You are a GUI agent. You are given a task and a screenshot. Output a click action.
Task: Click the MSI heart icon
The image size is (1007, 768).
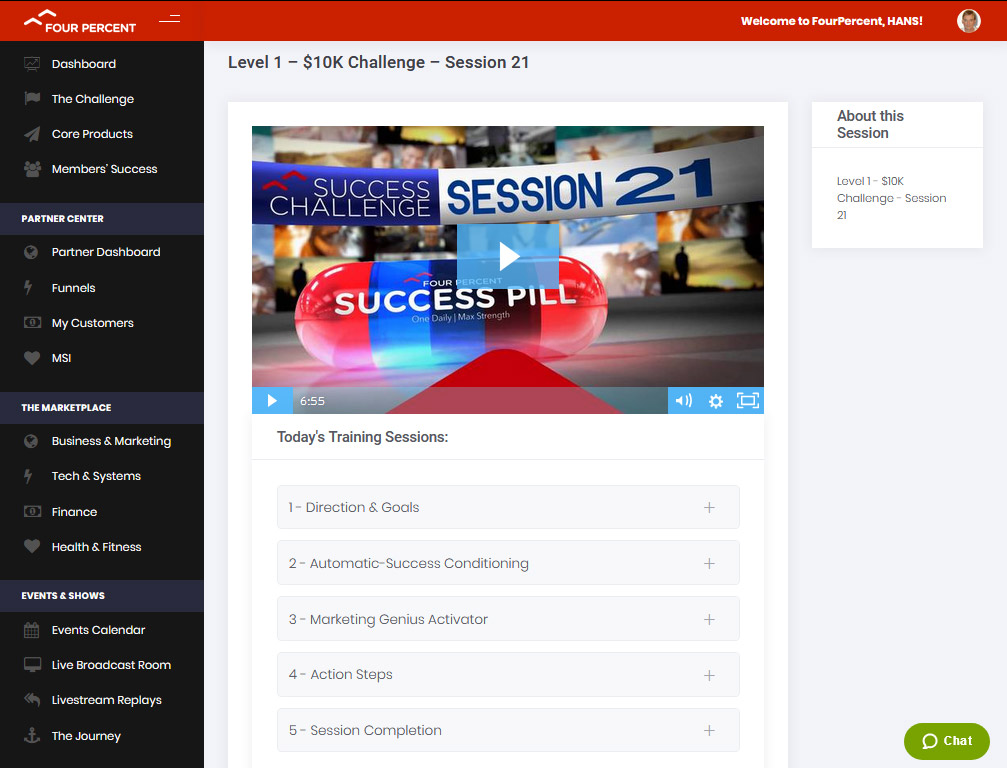pyautogui.click(x=31, y=358)
